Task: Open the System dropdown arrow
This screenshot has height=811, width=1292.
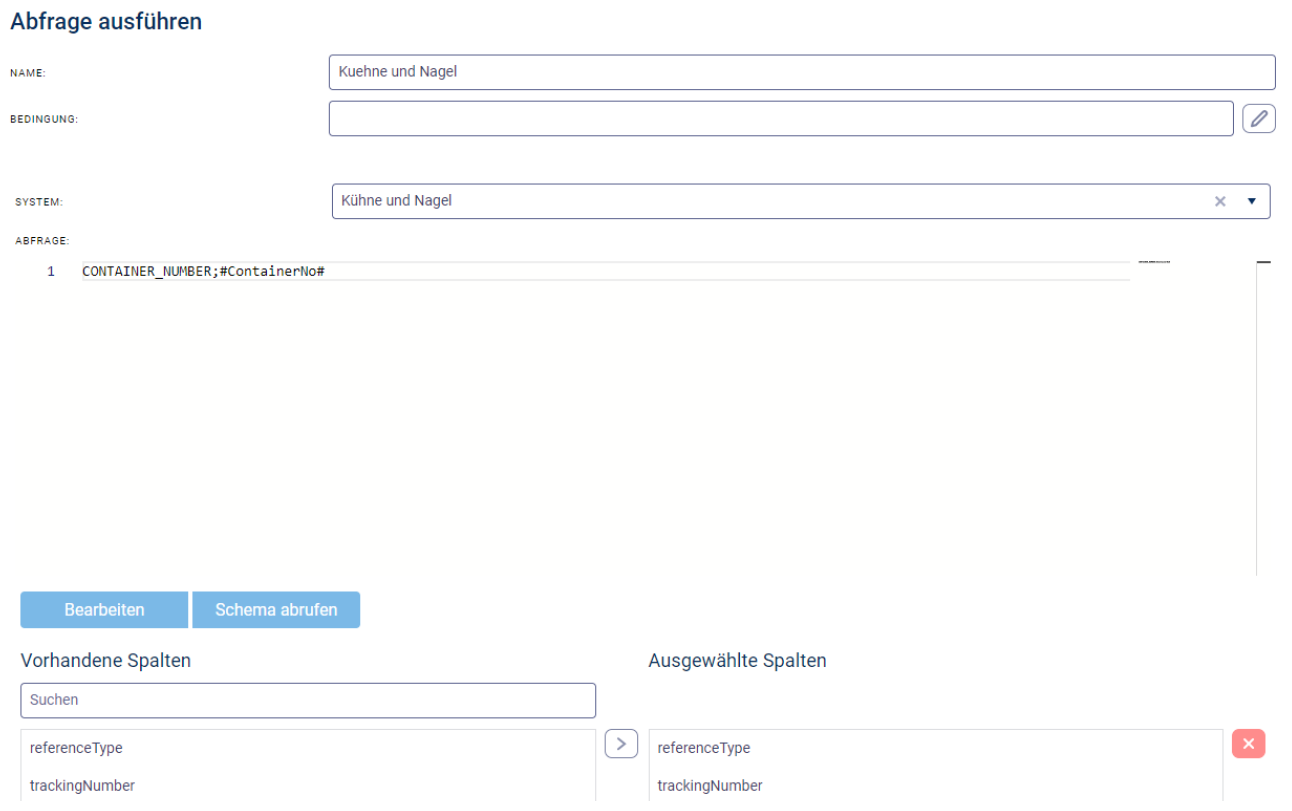Action: (x=1251, y=201)
